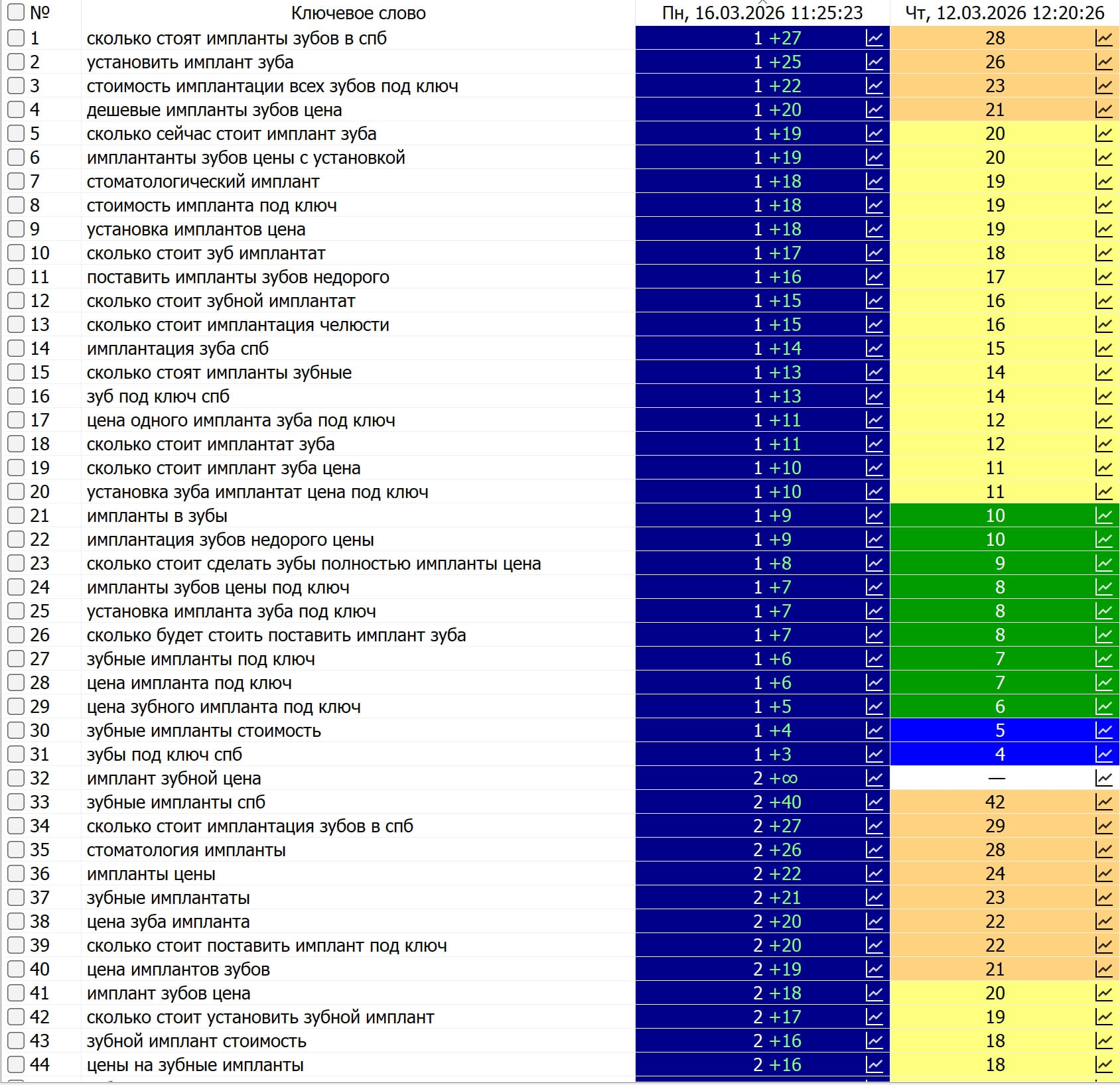Click the "Чт, 12.03.2026 12:20:26" column header
Viewport: 1120px width, 1085px height.
click(x=1005, y=13)
